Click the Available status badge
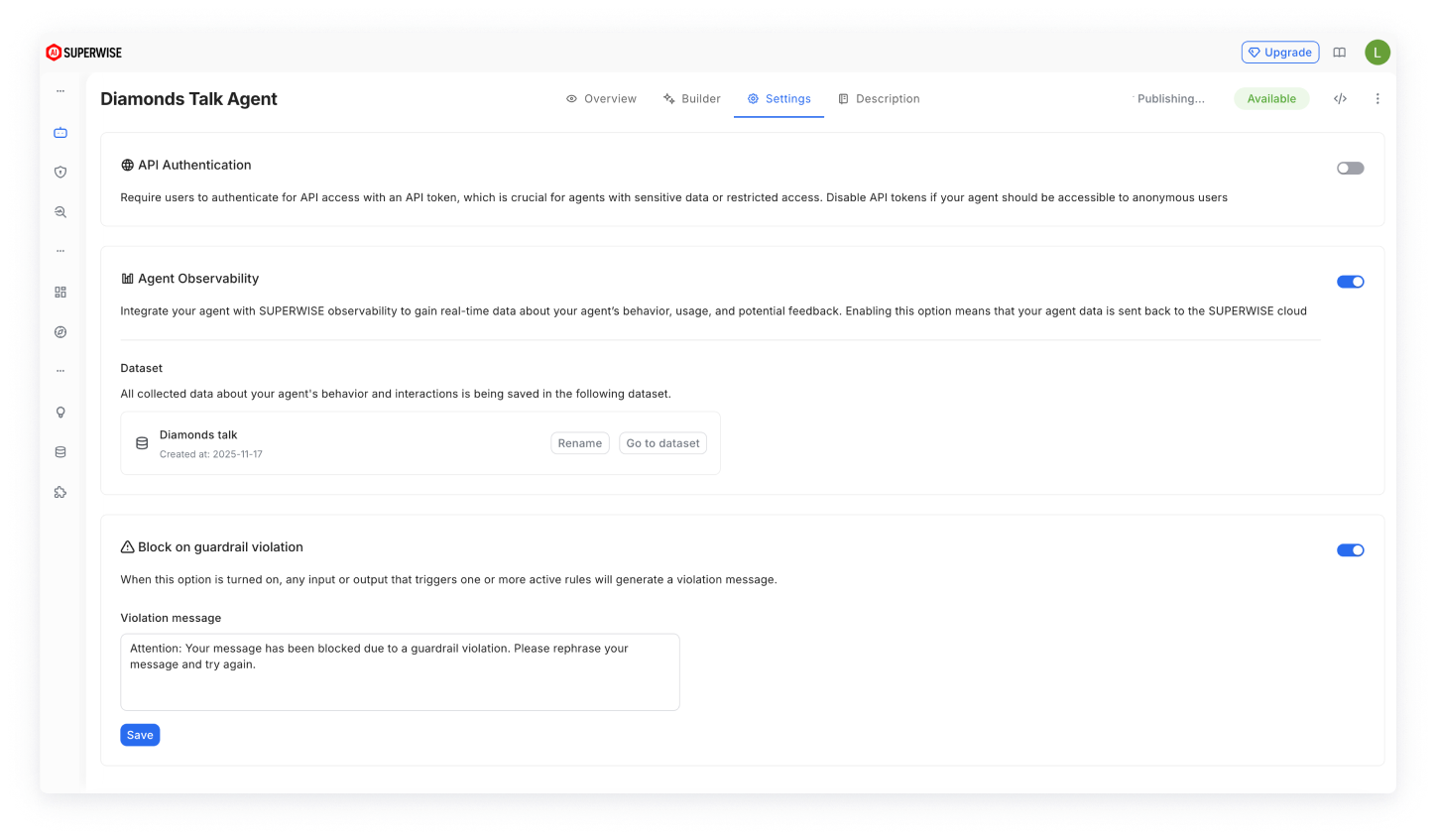Screen dimensions: 1436x840 [1271, 99]
